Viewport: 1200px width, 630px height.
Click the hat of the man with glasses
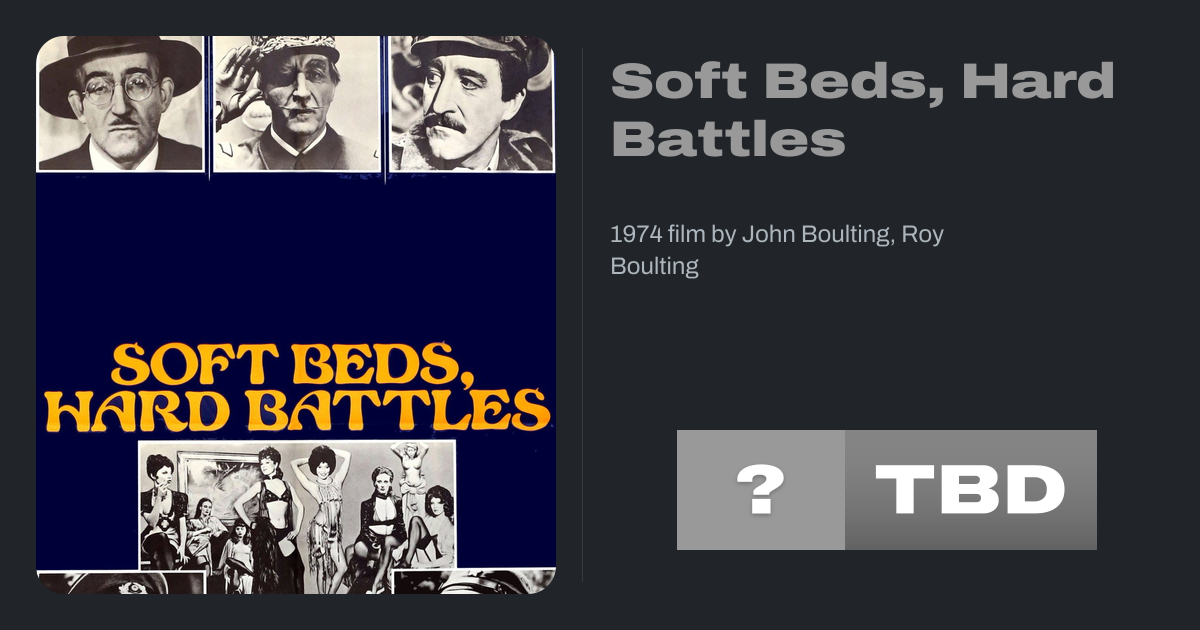click(120, 58)
